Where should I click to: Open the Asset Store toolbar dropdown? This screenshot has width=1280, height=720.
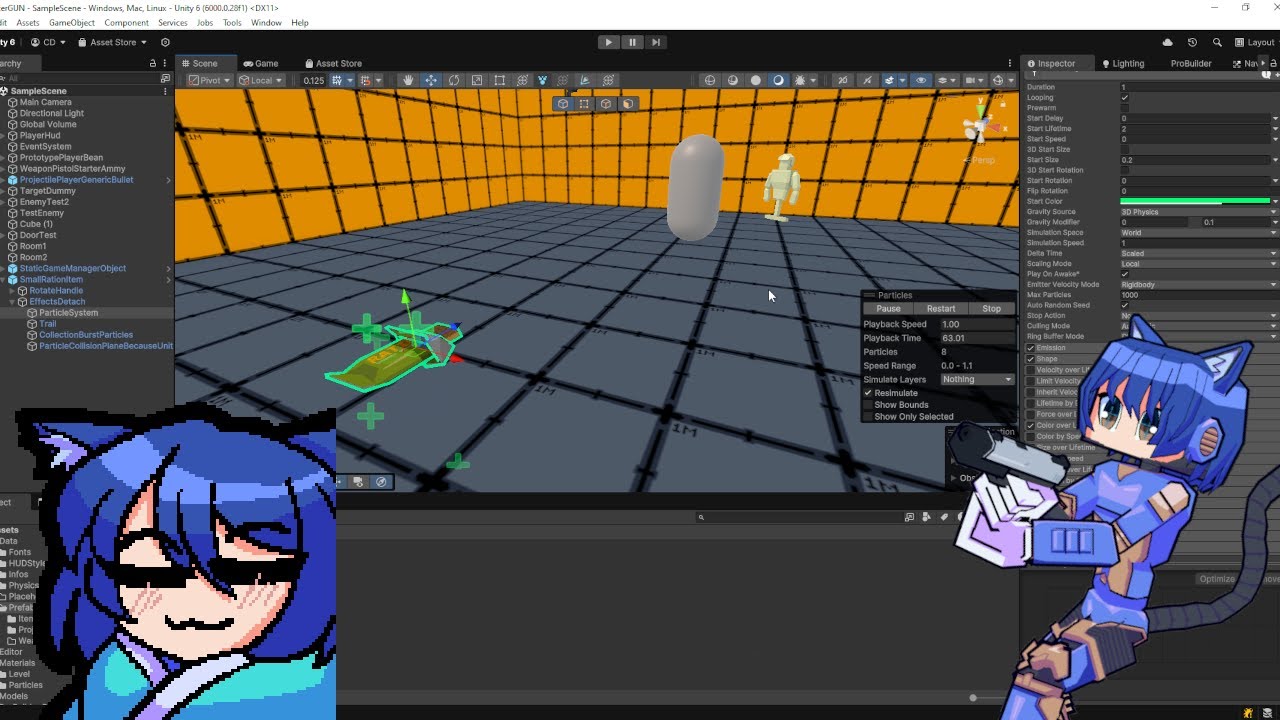click(x=112, y=42)
